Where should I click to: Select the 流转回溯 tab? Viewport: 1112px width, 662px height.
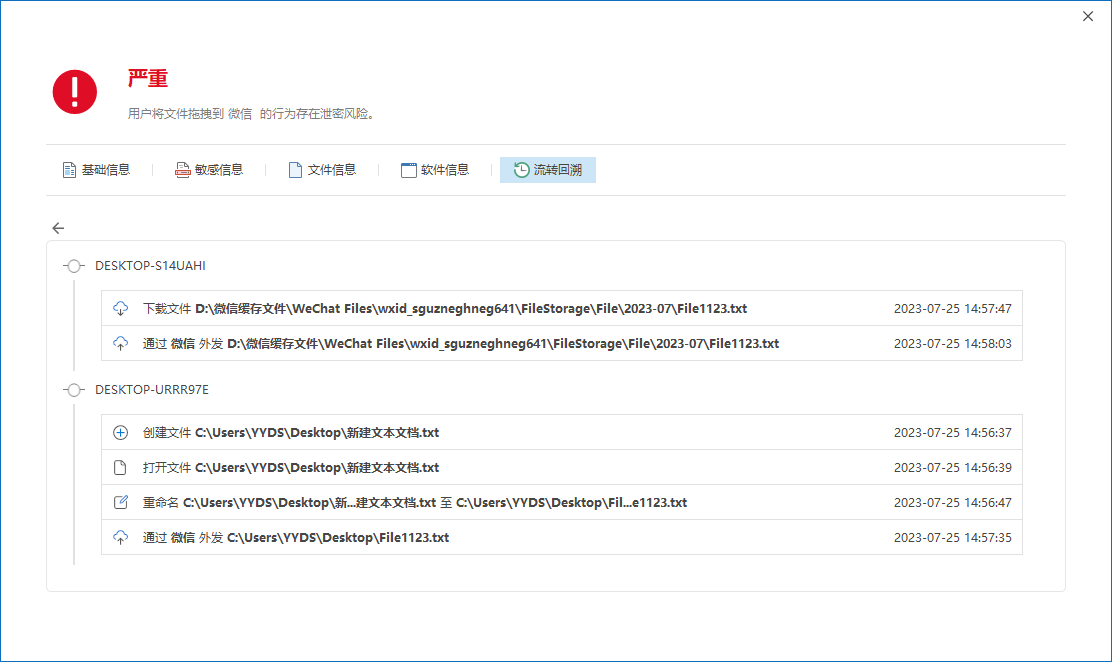pyautogui.click(x=547, y=170)
